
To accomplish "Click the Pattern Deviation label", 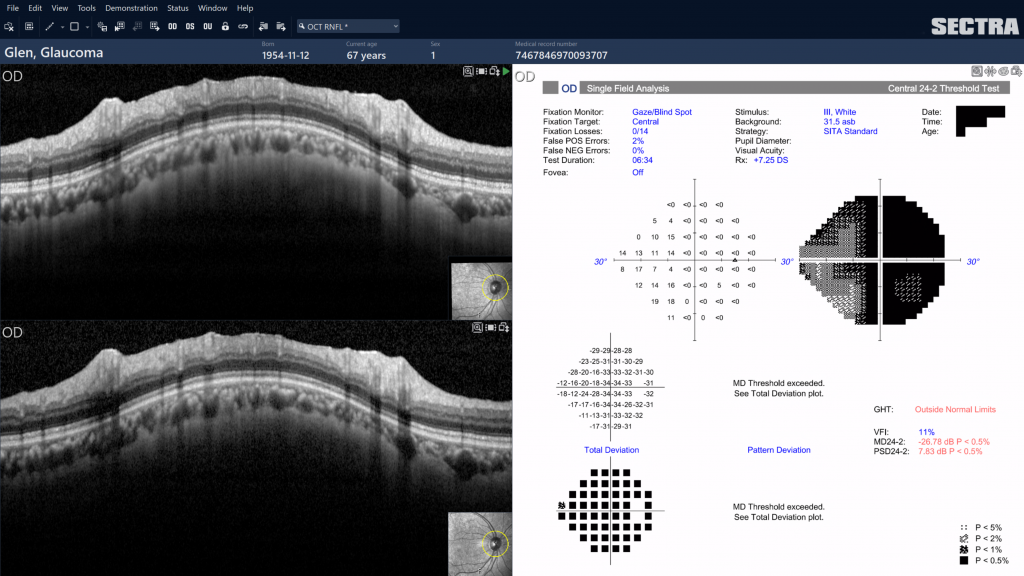I will coord(778,450).
